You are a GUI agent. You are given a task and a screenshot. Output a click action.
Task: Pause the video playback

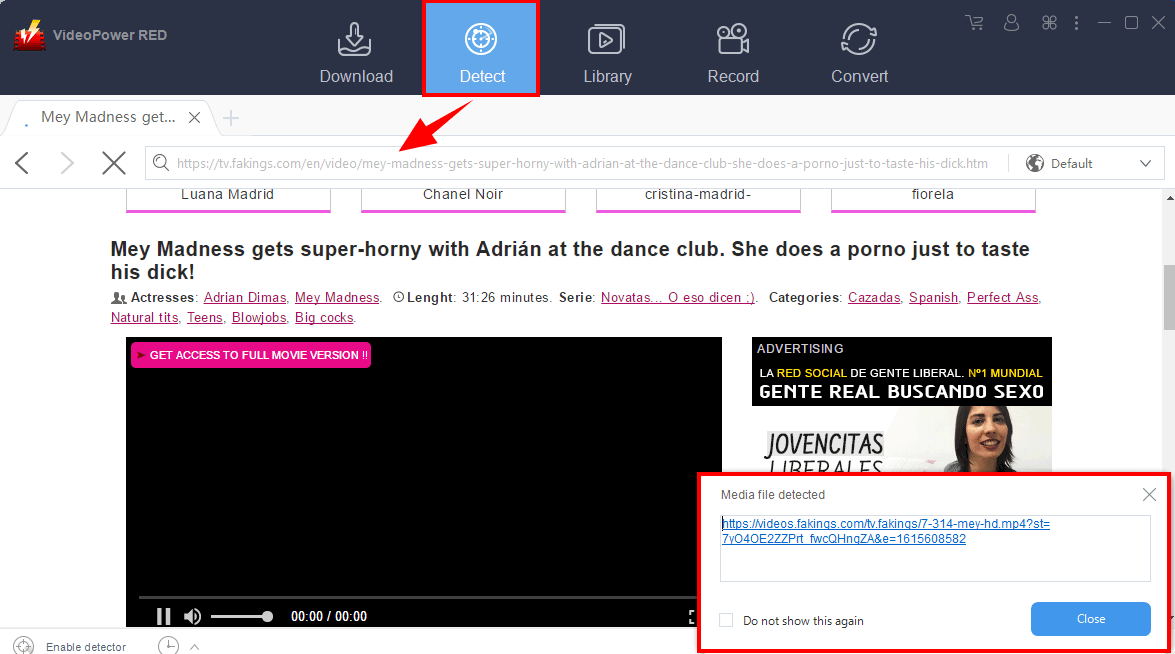pos(163,617)
